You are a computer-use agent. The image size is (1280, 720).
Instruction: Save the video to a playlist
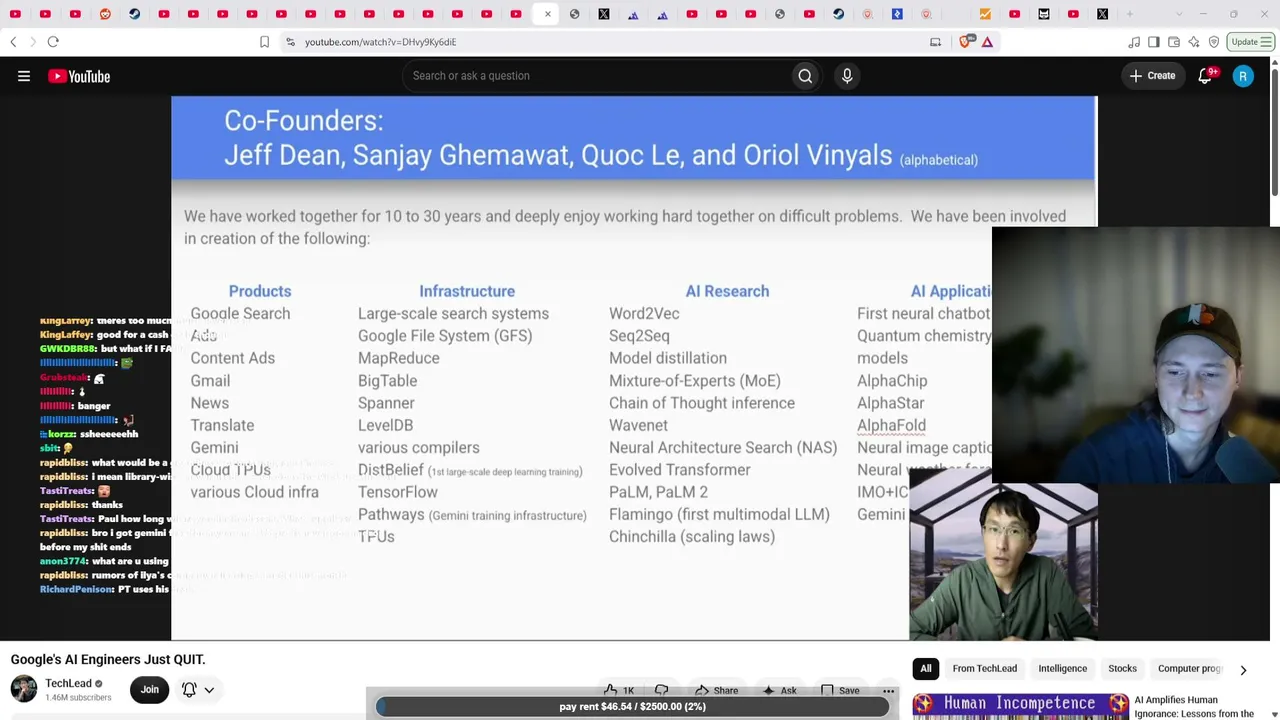pyautogui.click(x=839, y=690)
